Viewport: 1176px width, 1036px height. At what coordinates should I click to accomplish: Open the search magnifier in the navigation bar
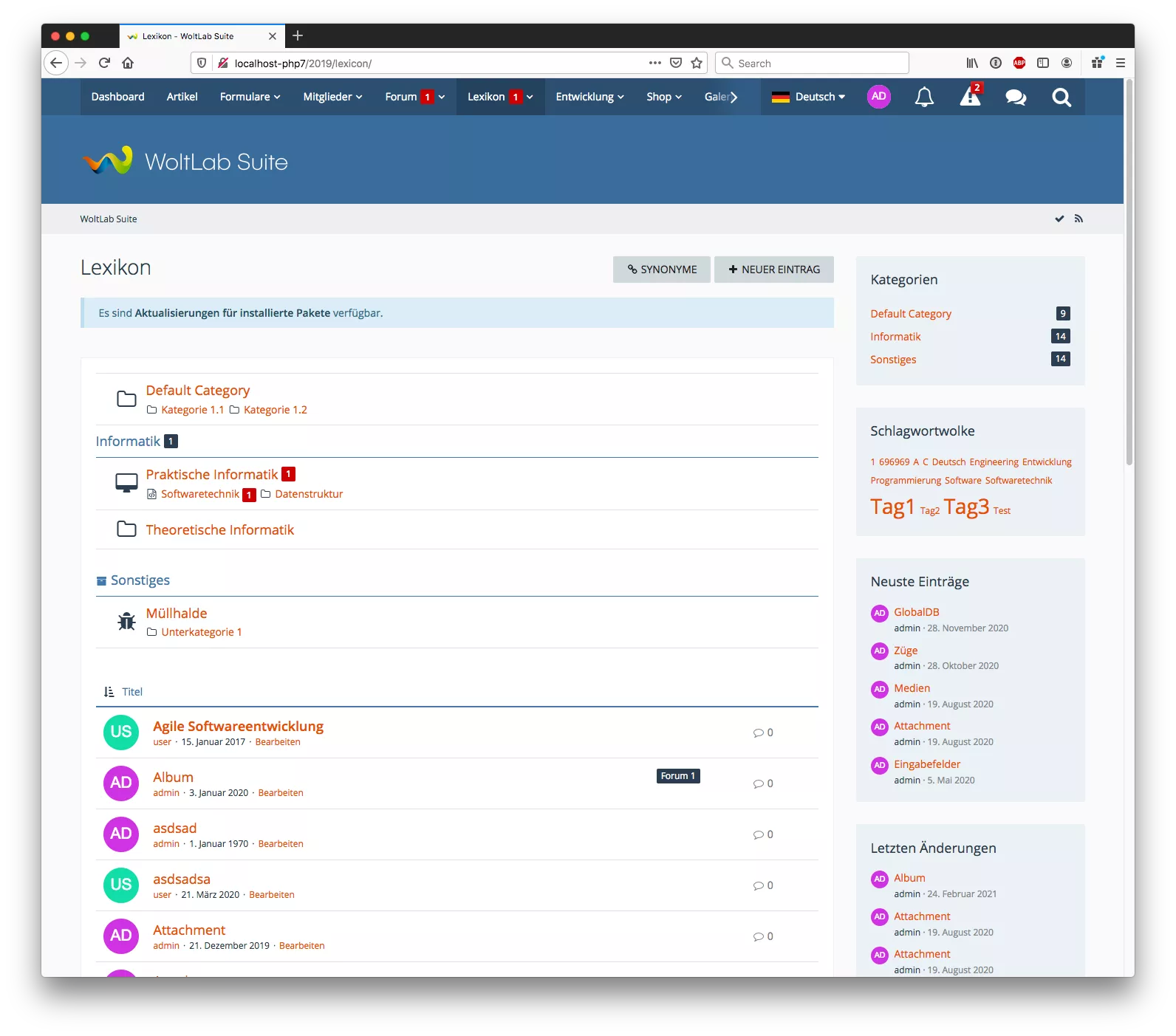(1062, 97)
